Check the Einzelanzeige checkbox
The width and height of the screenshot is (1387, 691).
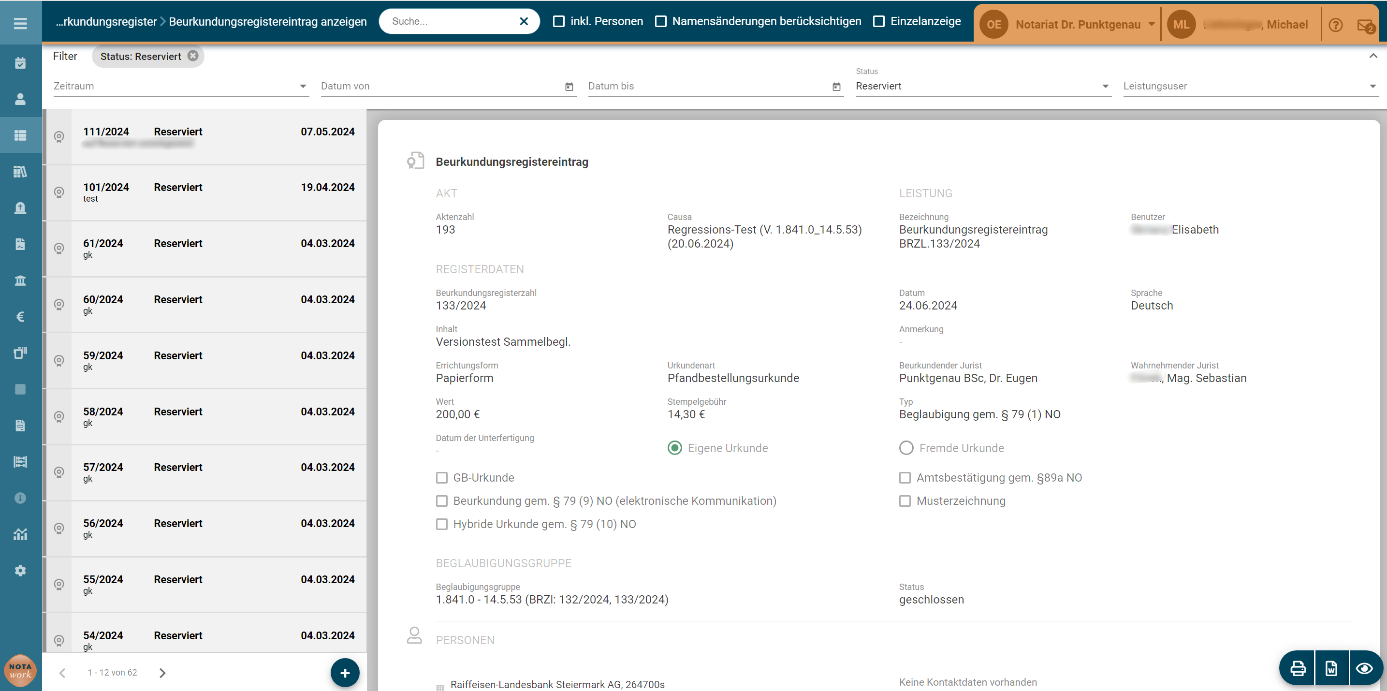point(879,21)
